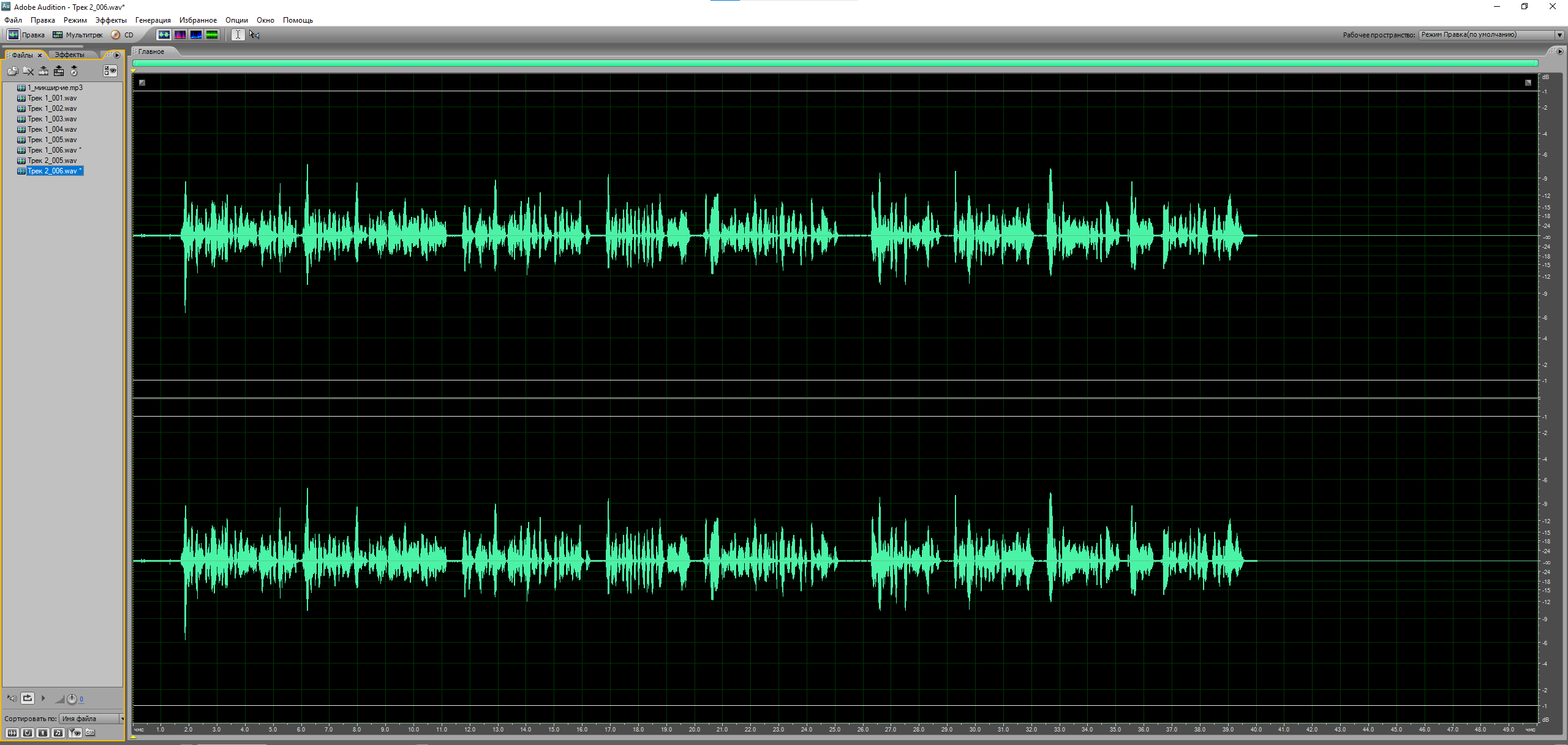Select file Трек 1_005.wav
Viewport: 1568px width, 745px height.
(x=52, y=140)
